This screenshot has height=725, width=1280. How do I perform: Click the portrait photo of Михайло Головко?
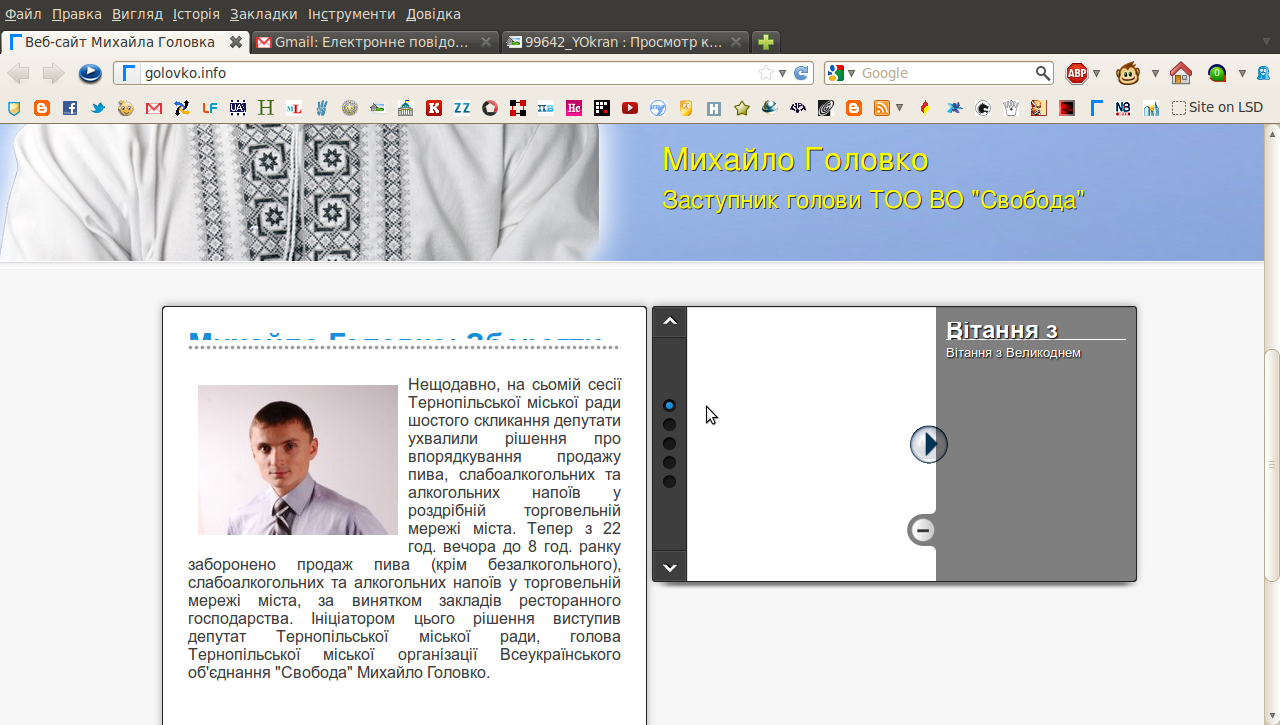coord(298,460)
